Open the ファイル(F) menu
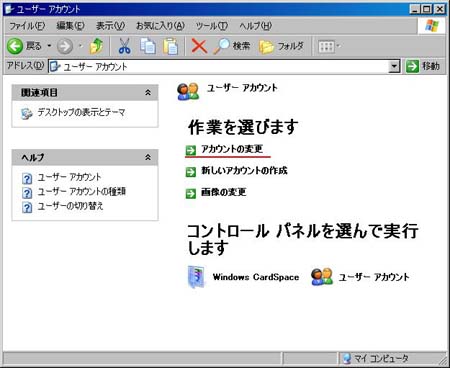 click(27, 26)
